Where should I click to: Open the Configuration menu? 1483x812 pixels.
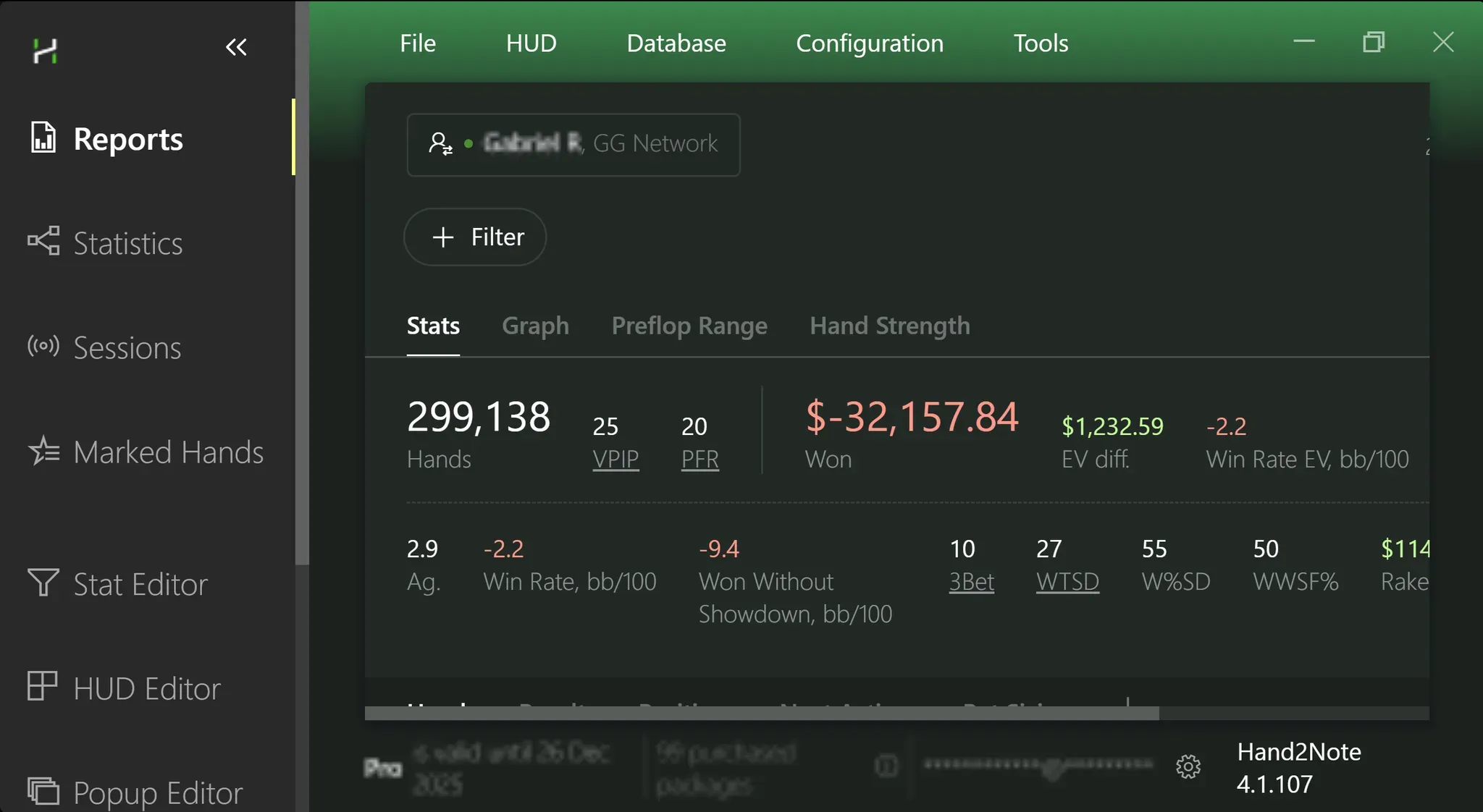pyautogui.click(x=869, y=43)
